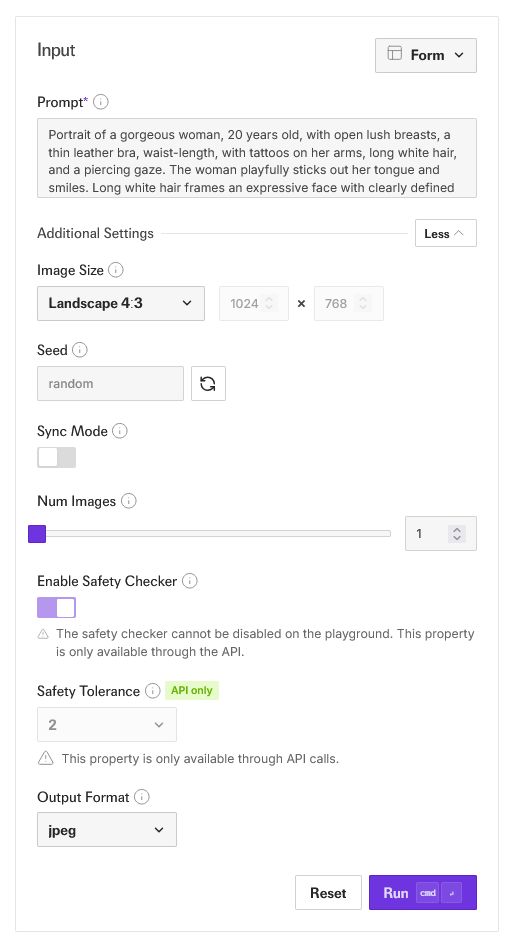This screenshot has height=950, width=513.
Task: Click the Reset button
Action: (328, 892)
